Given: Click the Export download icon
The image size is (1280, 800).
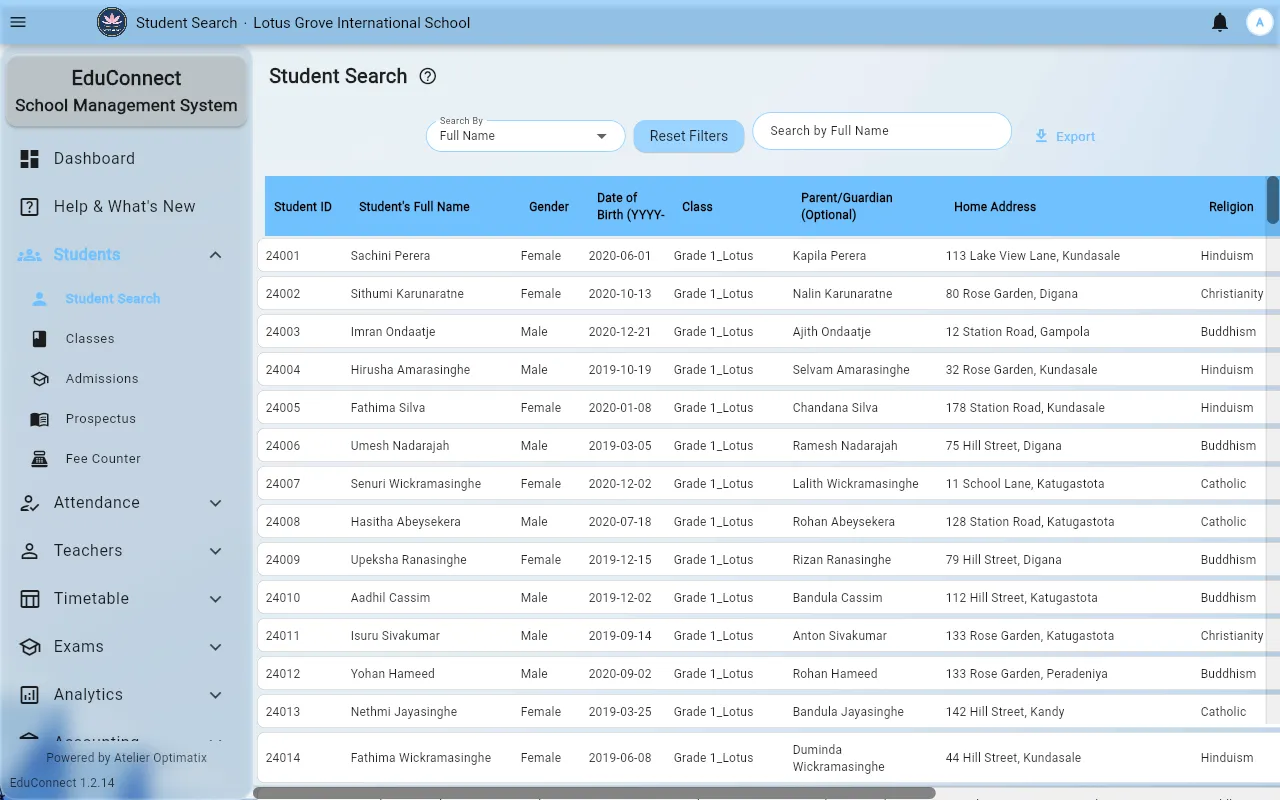Looking at the screenshot, I should coord(1041,136).
